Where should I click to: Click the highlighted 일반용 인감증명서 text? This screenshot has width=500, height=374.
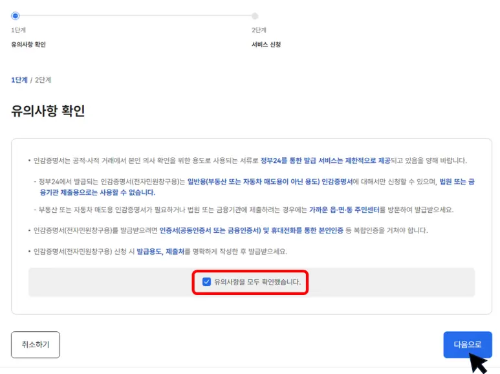tap(270, 182)
